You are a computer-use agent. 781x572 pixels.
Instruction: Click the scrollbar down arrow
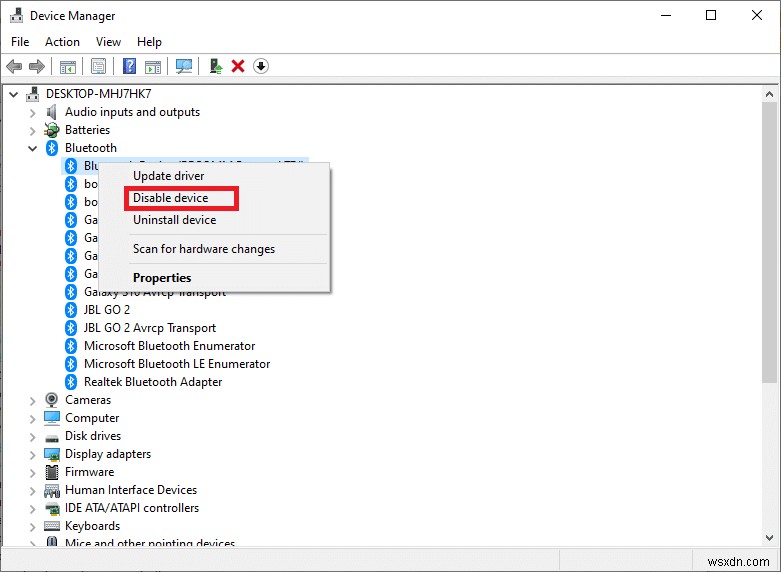pyautogui.click(x=769, y=538)
